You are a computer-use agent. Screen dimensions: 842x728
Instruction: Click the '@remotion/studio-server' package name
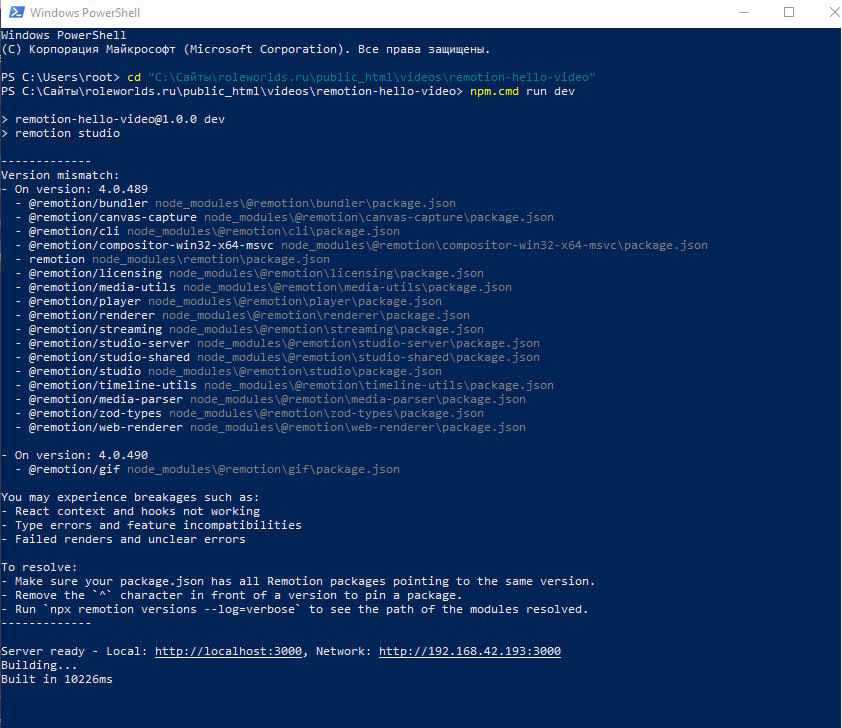click(109, 343)
